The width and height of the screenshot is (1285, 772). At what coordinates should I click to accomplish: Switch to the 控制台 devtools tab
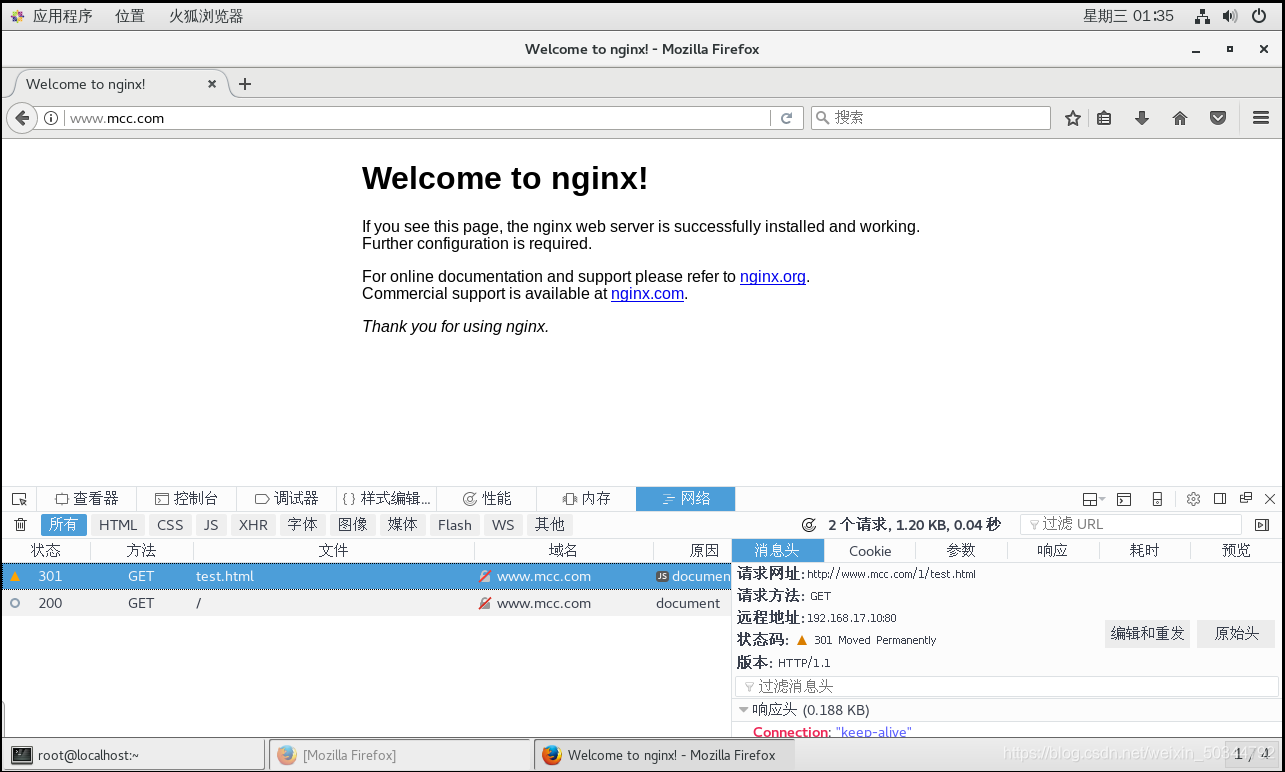[x=187, y=498]
